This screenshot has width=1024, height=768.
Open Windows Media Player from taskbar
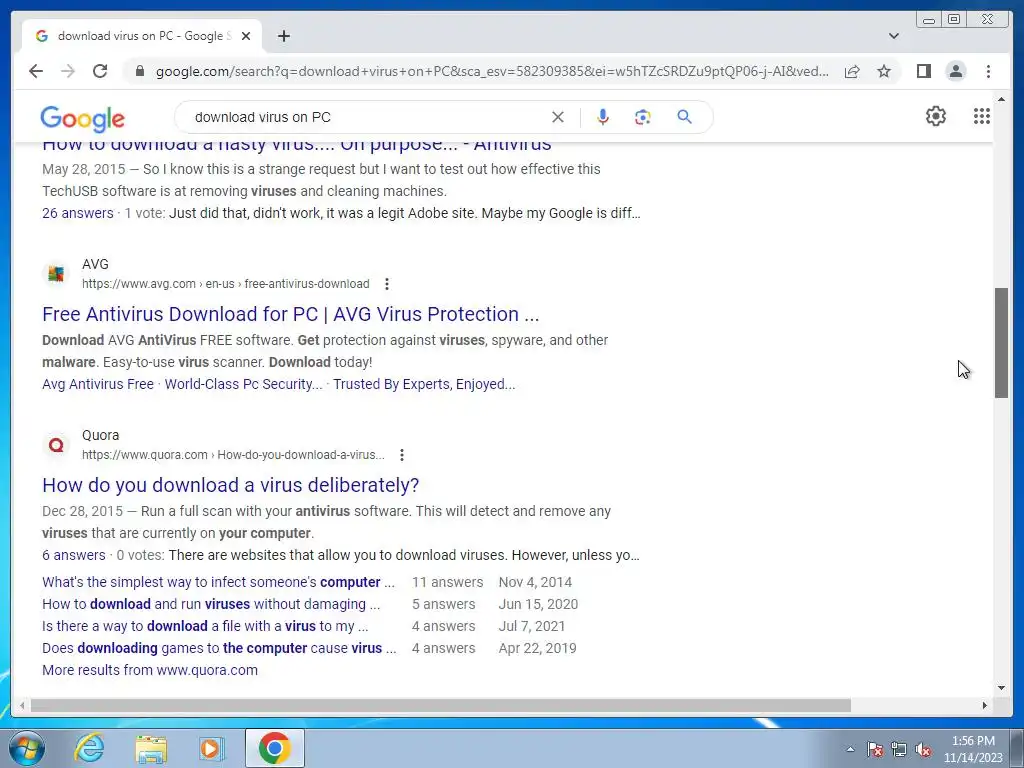211,748
